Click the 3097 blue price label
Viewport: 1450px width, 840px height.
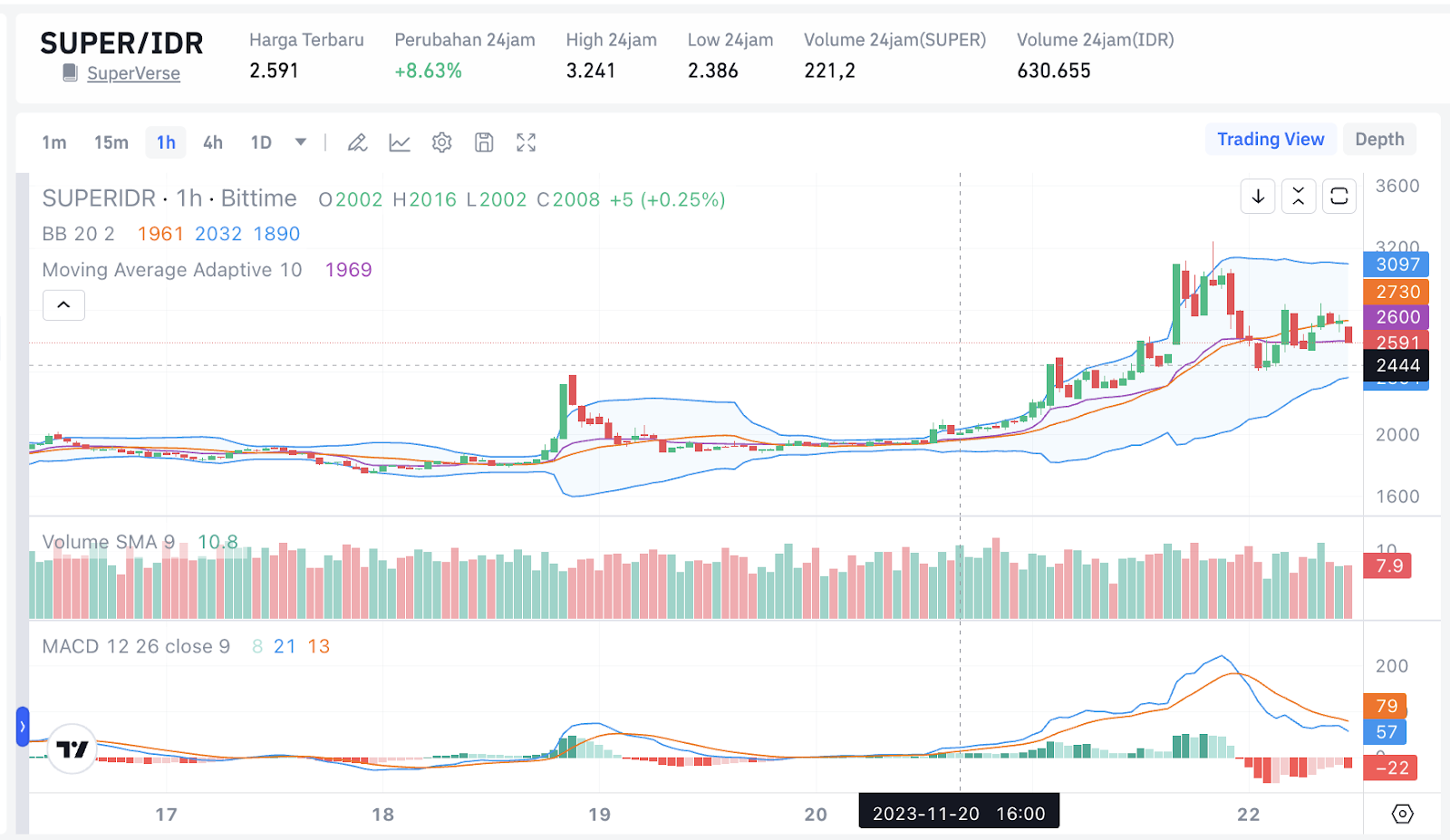(1397, 265)
